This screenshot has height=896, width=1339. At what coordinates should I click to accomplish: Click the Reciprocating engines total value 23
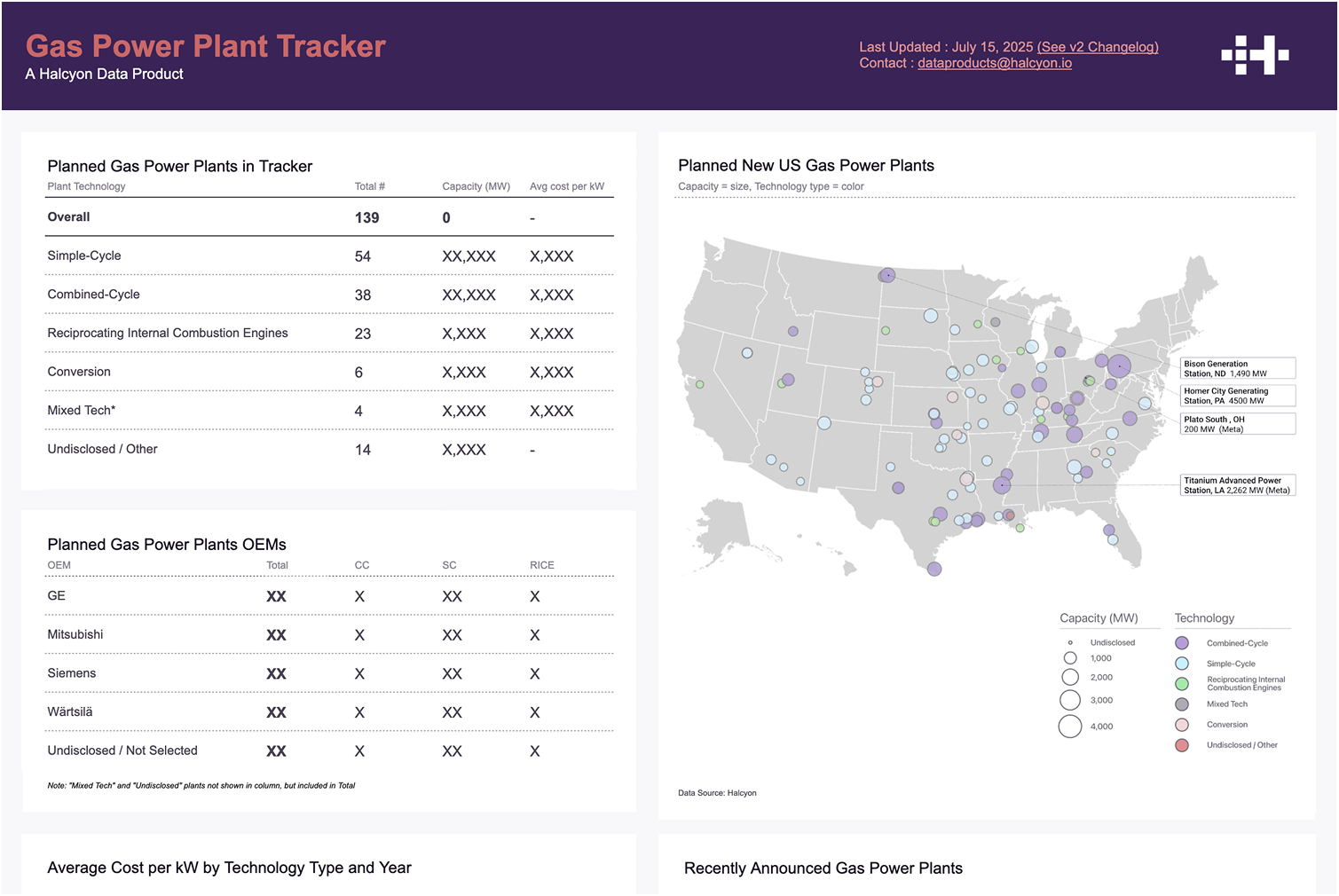363,334
